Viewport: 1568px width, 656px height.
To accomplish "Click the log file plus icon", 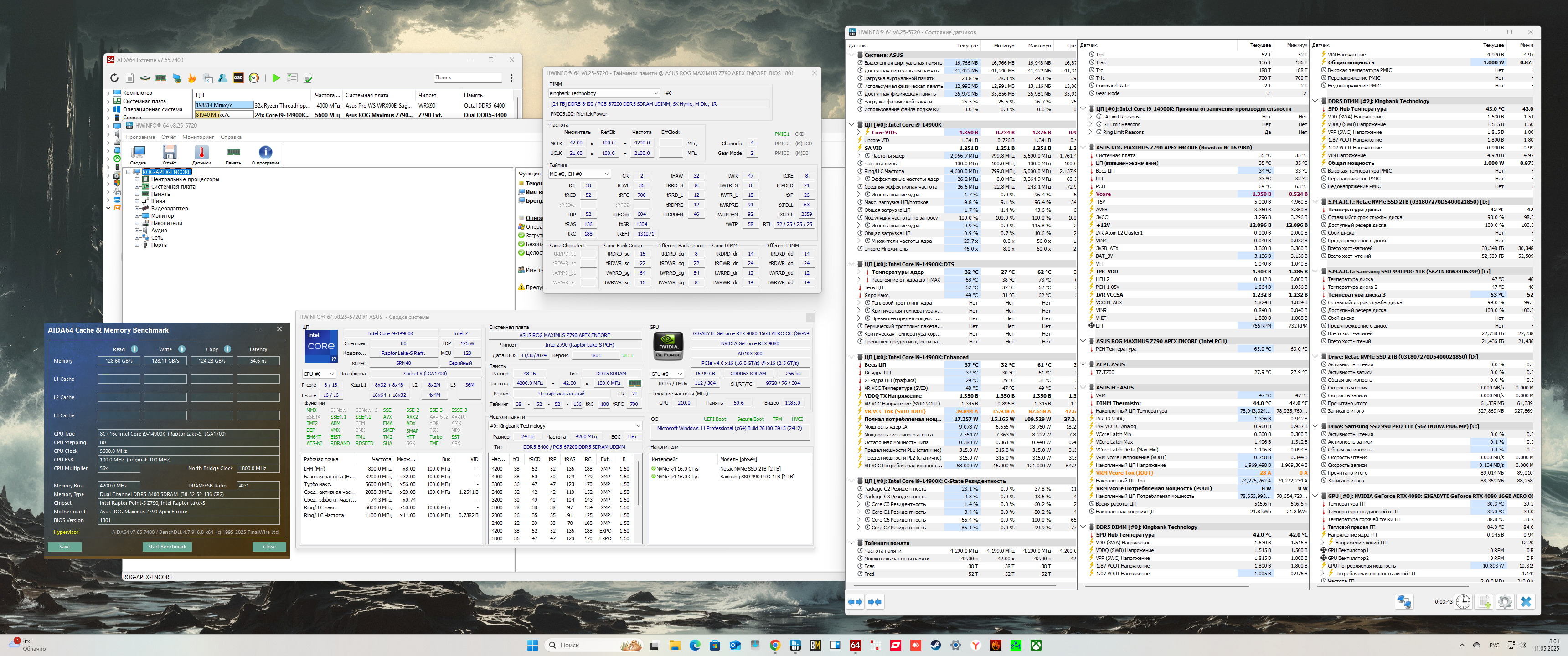I will pyautogui.click(x=1484, y=602).
